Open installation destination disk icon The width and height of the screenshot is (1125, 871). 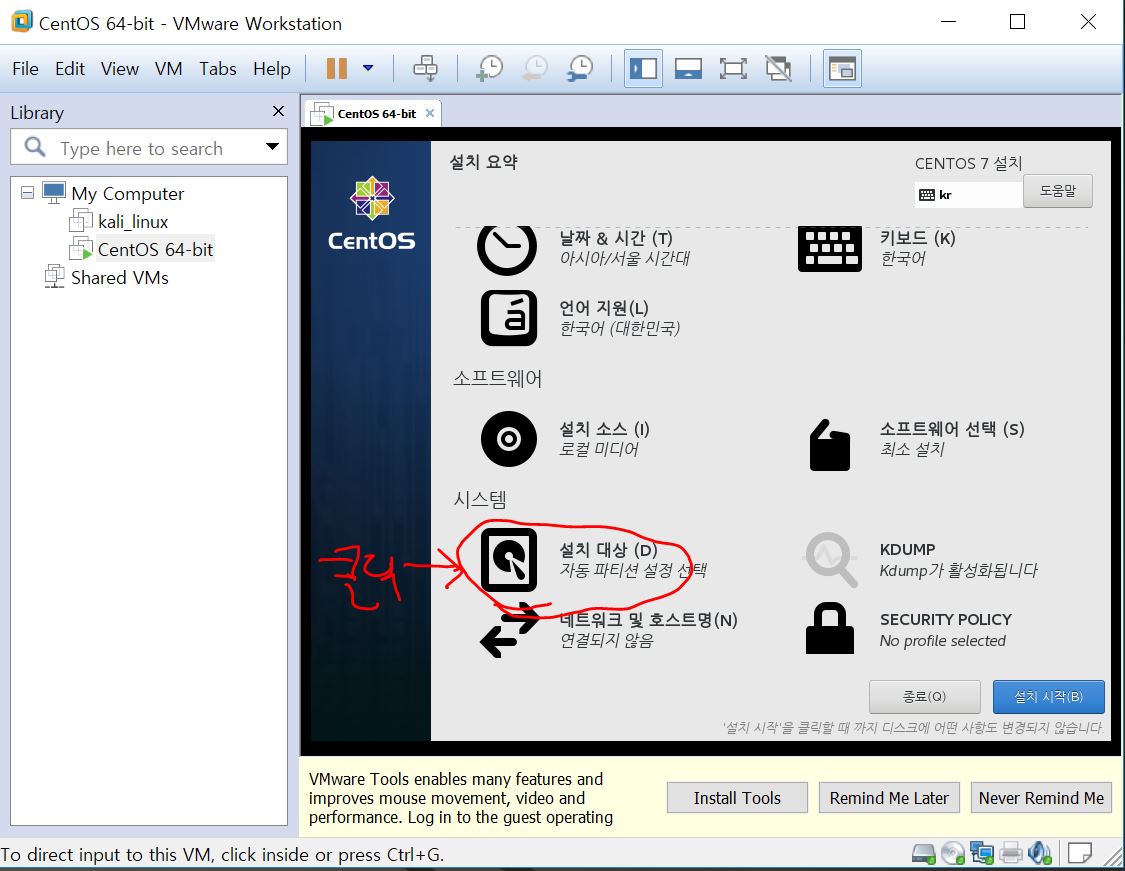(x=509, y=560)
